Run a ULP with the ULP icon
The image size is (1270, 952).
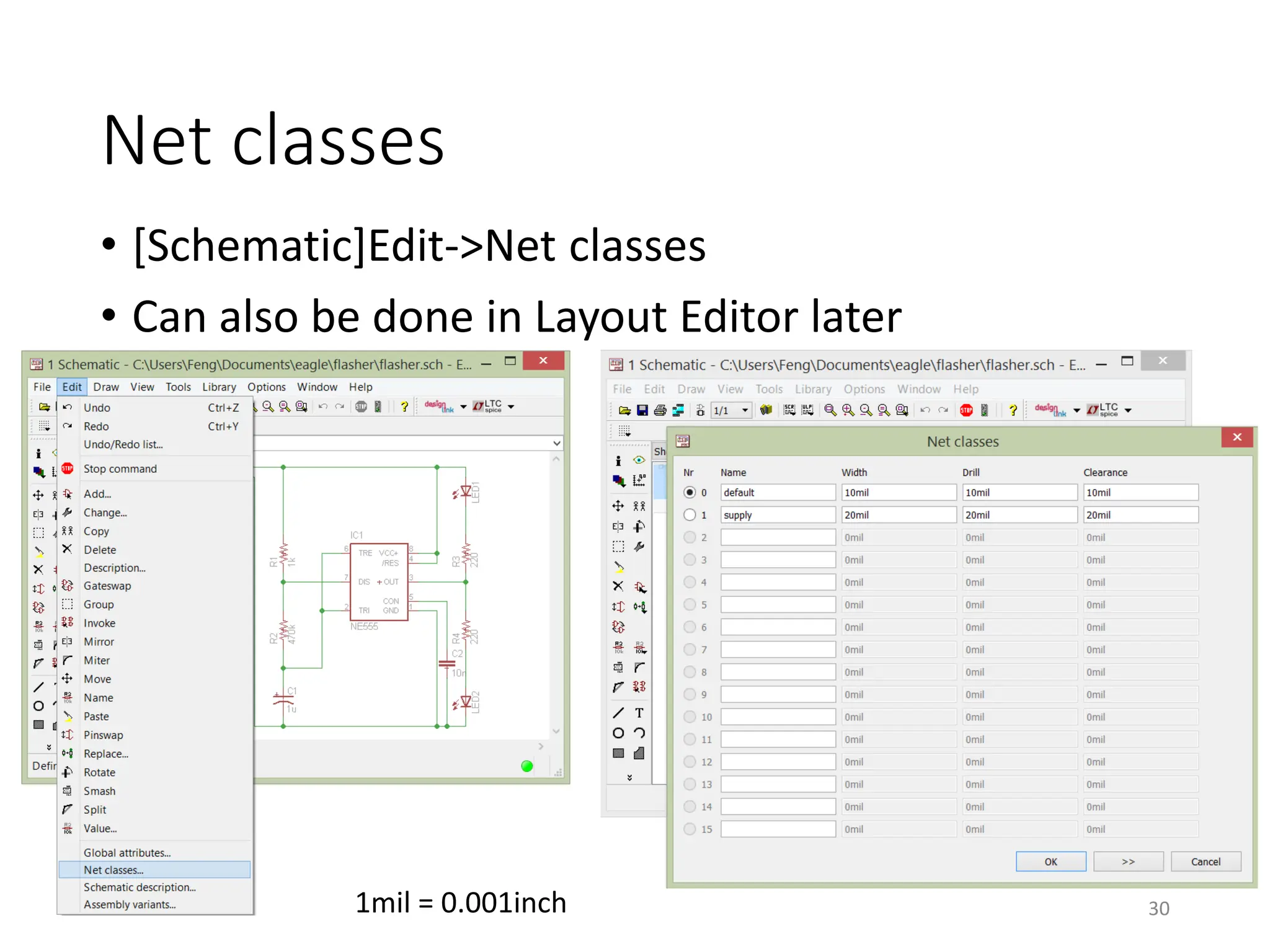pyautogui.click(x=807, y=410)
